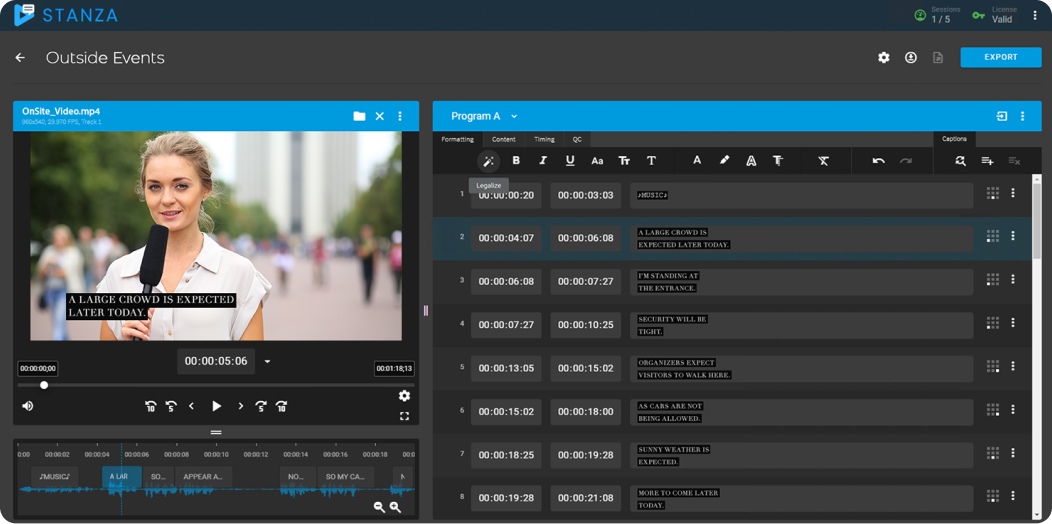The image size is (1052, 524).
Task: Undo the last caption edit
Action: point(878,161)
